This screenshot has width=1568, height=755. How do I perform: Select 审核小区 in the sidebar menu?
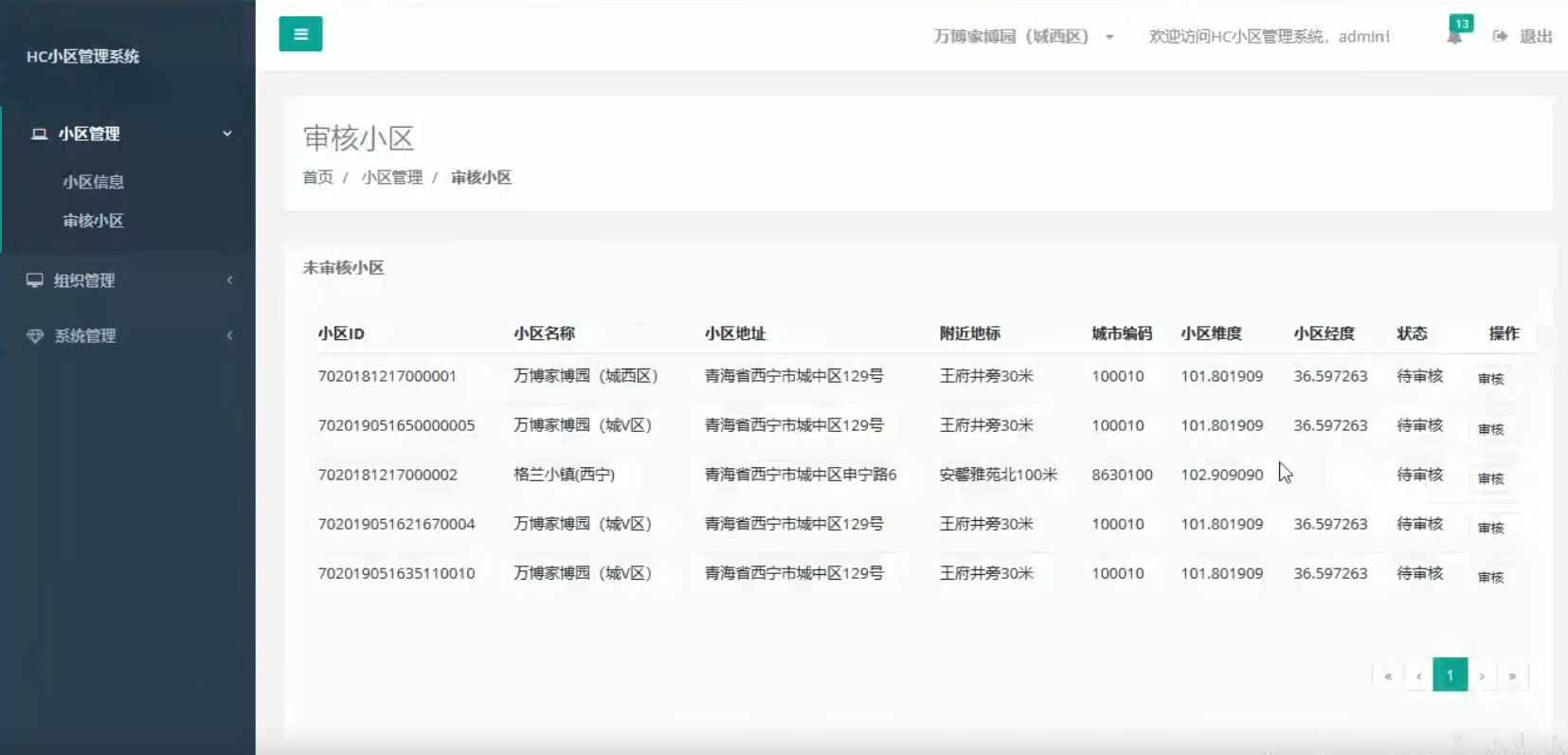[93, 221]
